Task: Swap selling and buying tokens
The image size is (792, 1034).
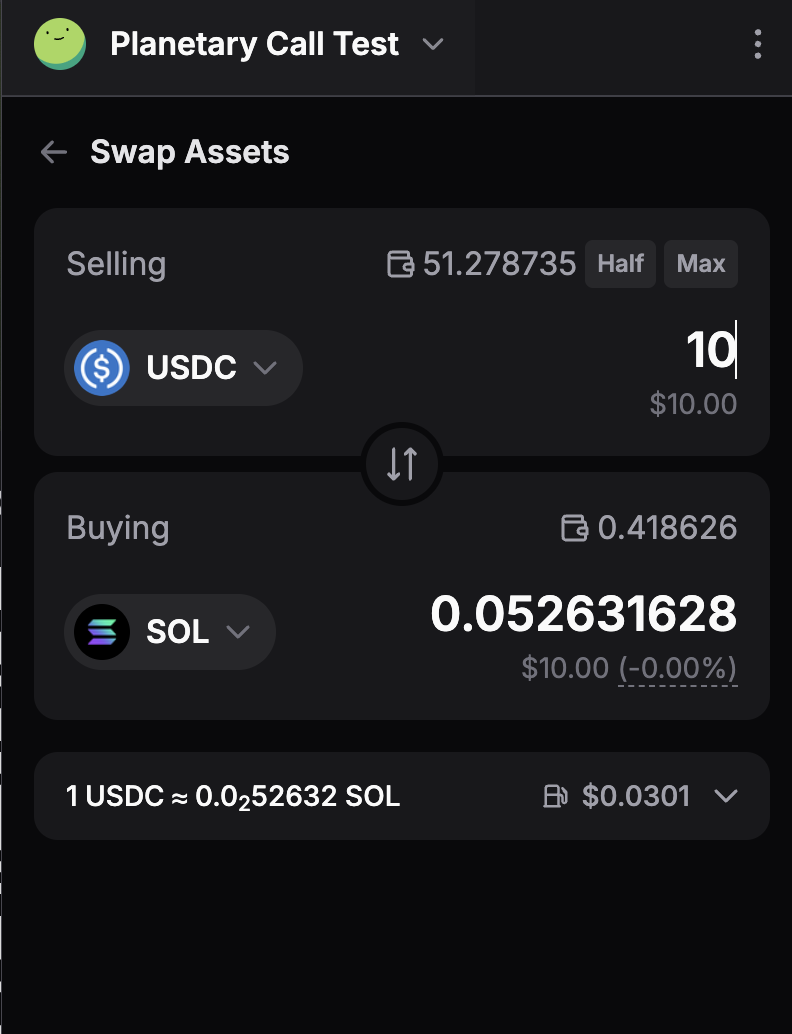Action: coord(402,464)
